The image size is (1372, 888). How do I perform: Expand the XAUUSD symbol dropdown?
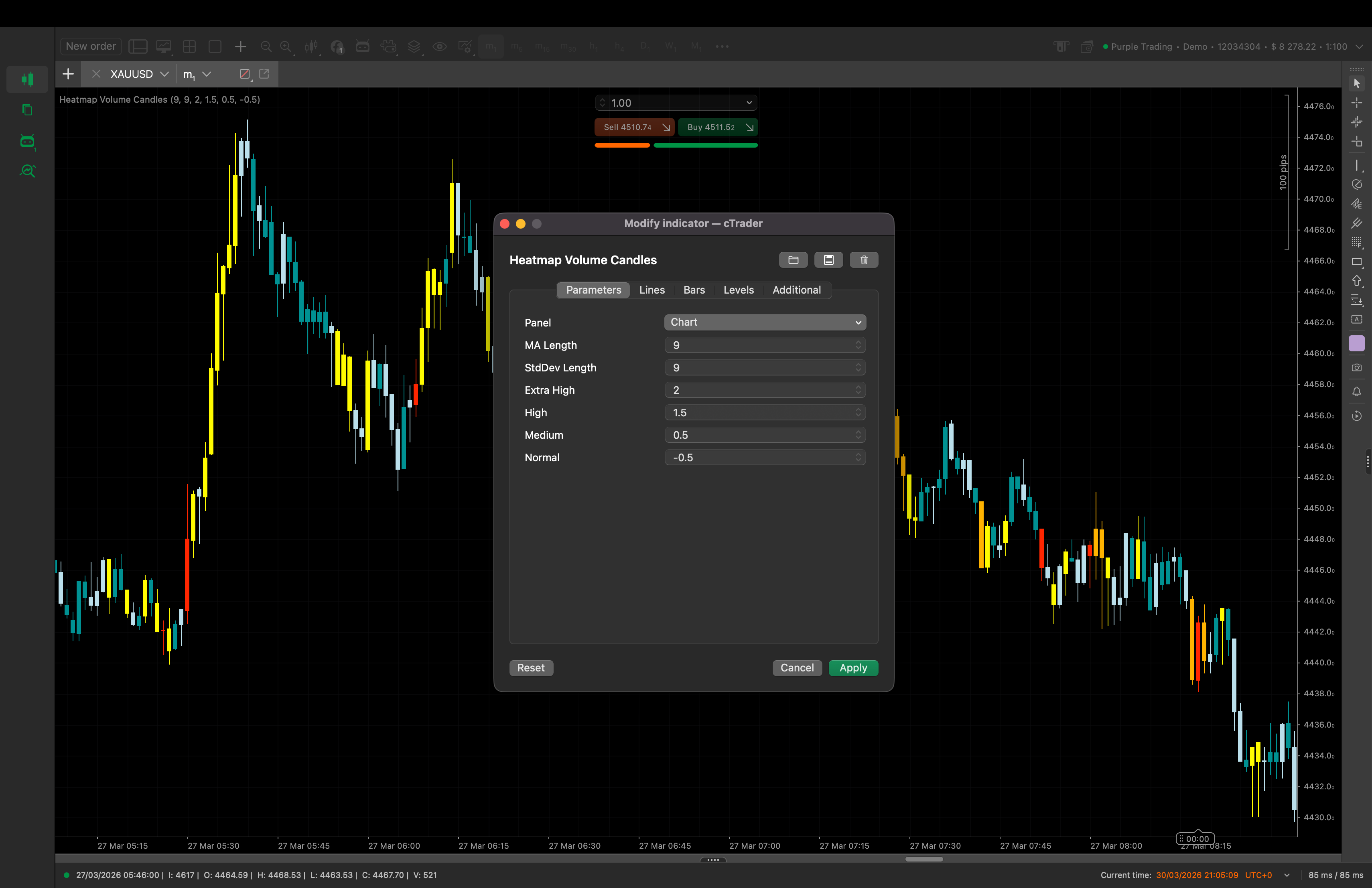(164, 74)
